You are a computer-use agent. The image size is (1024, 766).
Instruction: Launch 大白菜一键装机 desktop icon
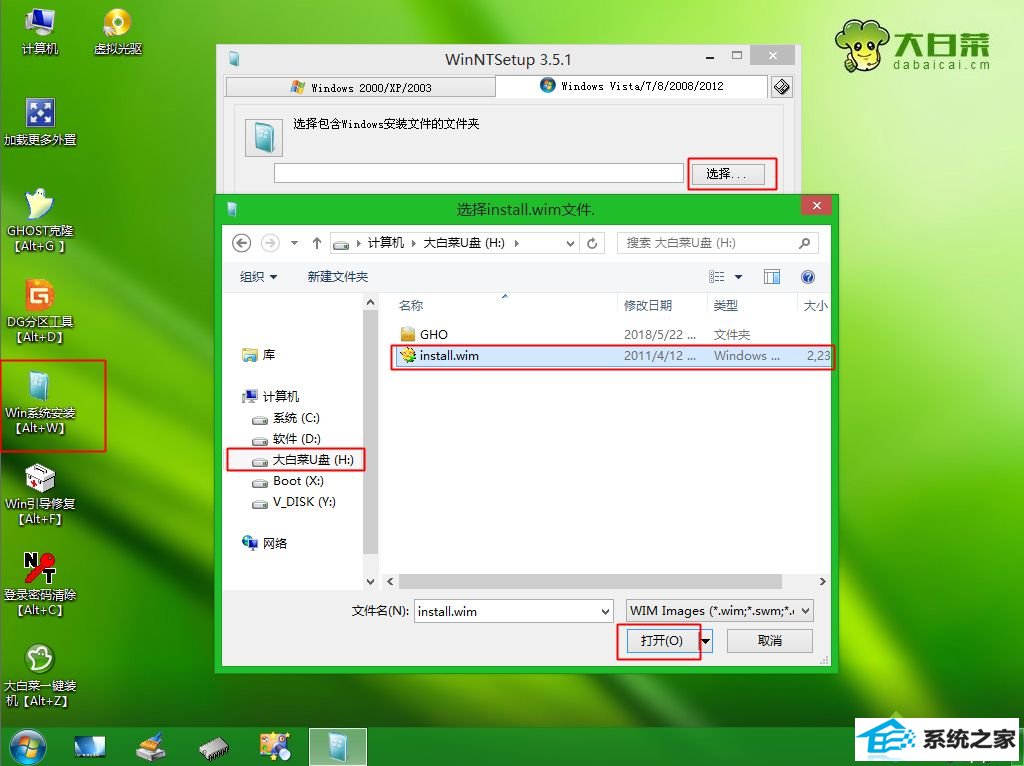click(x=40, y=675)
